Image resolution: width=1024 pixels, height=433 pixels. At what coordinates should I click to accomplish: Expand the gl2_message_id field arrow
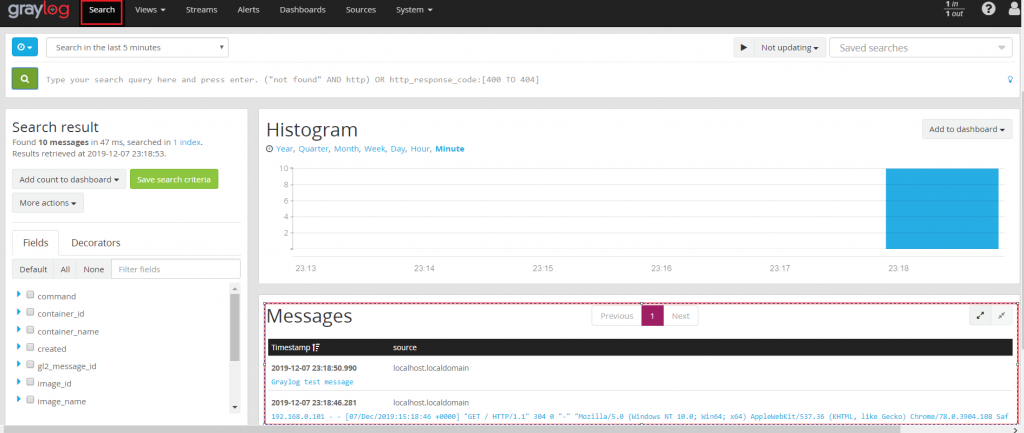pyautogui.click(x=19, y=364)
